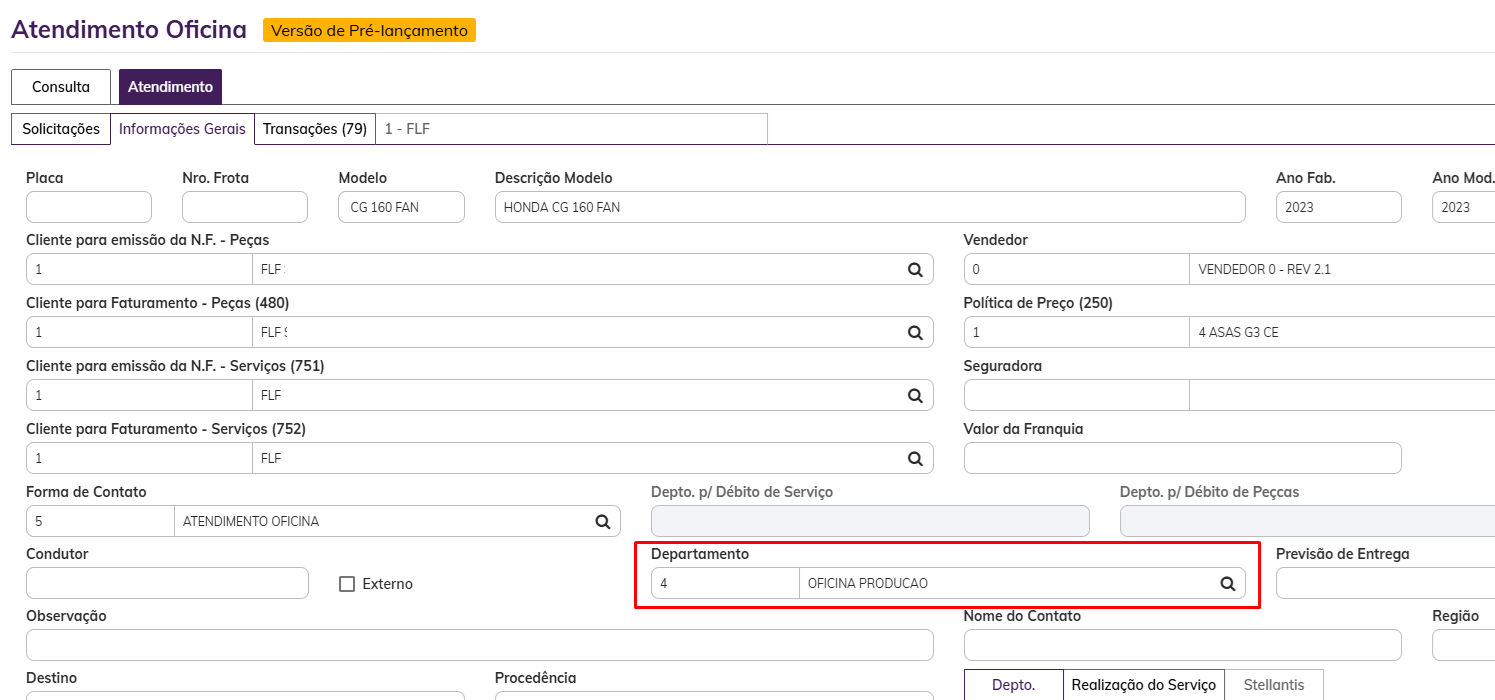Select the Informações Gerais tab
Image resolution: width=1495 pixels, height=700 pixels.
pyautogui.click(x=182, y=129)
